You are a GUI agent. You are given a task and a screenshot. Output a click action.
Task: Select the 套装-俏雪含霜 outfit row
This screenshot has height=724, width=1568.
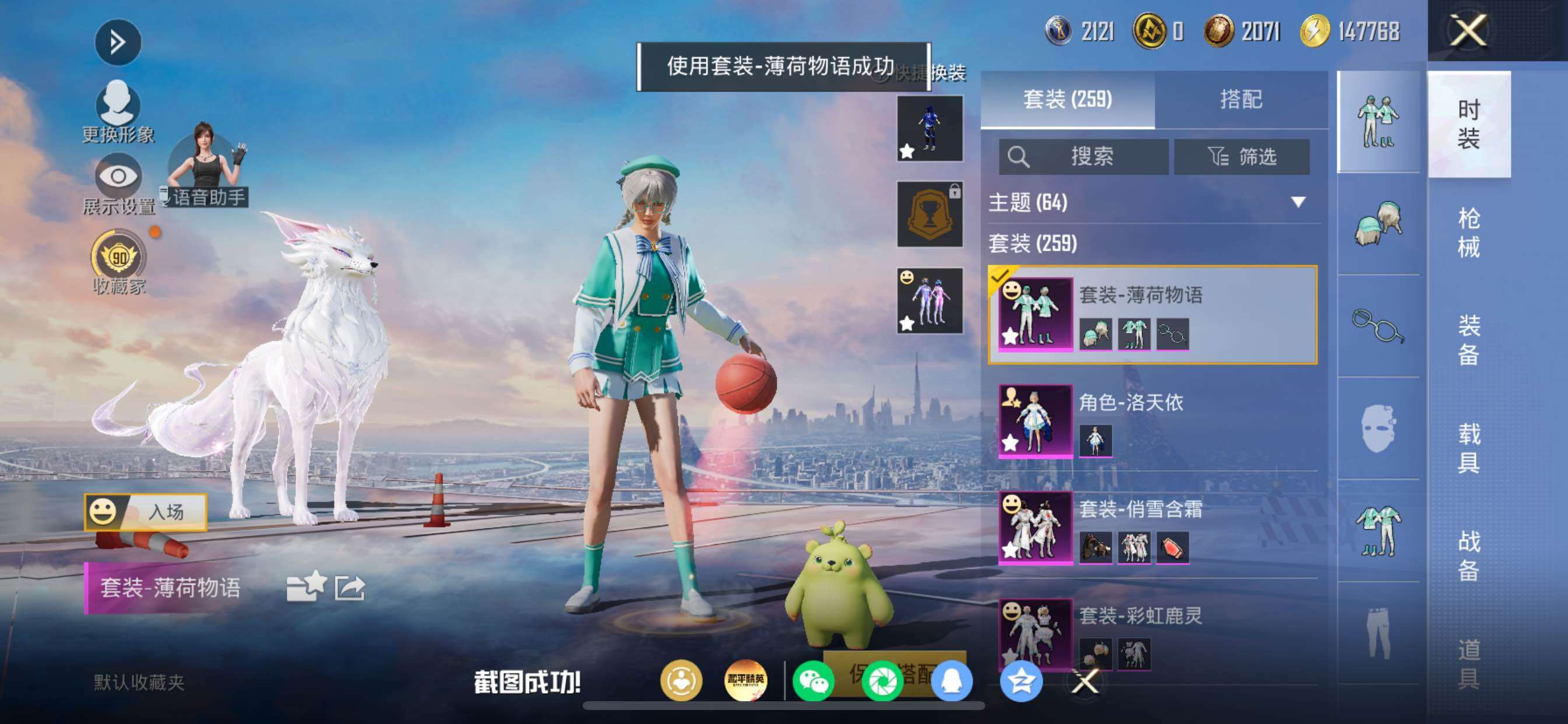click(x=1153, y=528)
